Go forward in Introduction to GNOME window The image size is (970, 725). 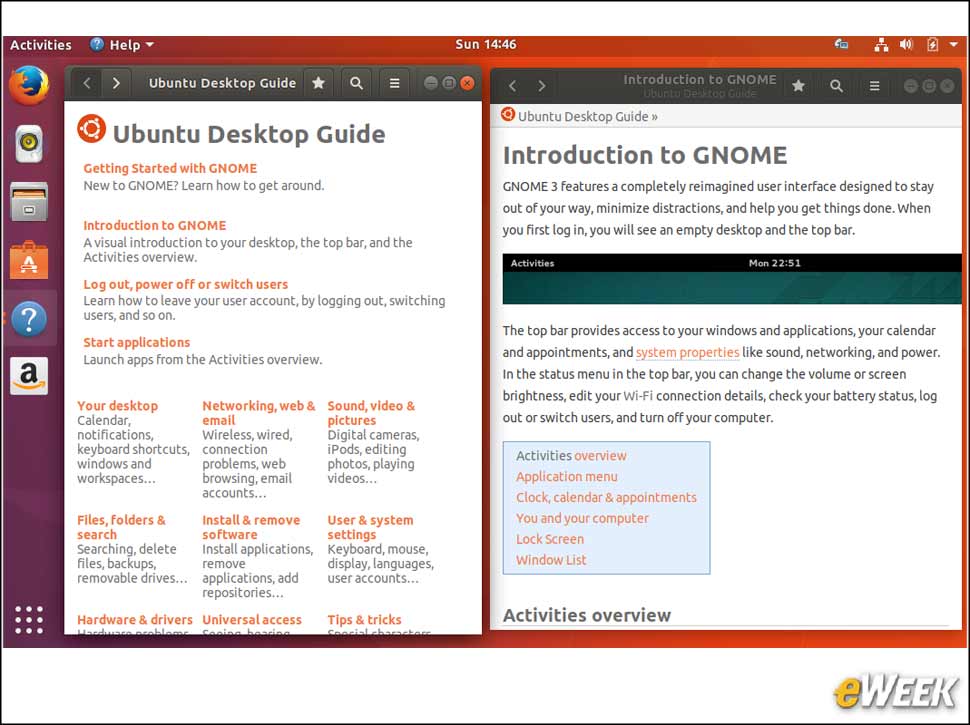tap(541, 86)
